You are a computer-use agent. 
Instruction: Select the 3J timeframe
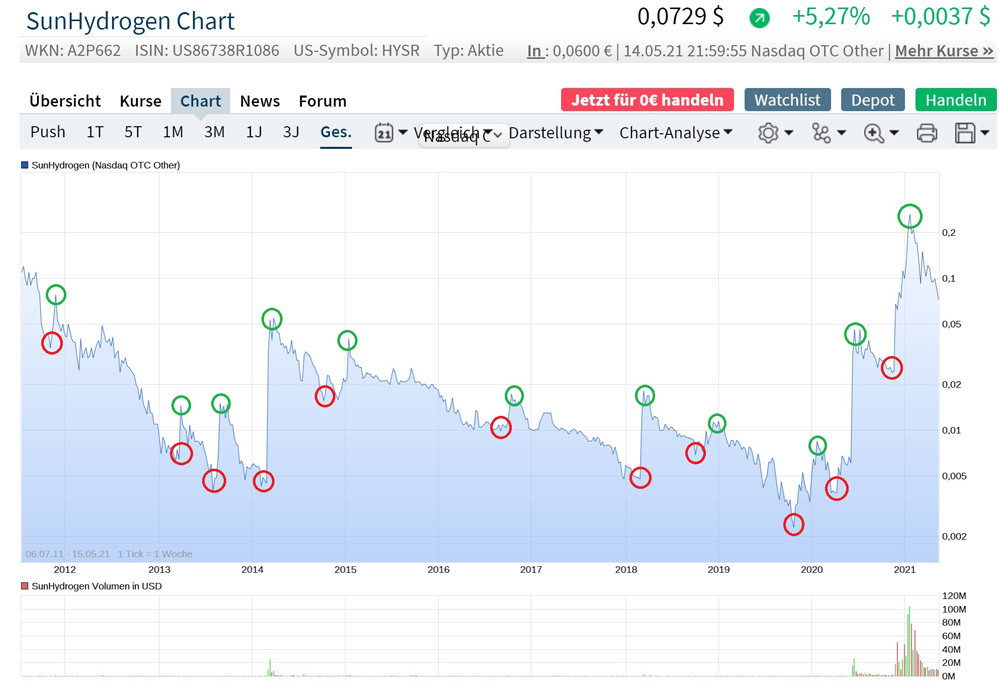point(291,132)
